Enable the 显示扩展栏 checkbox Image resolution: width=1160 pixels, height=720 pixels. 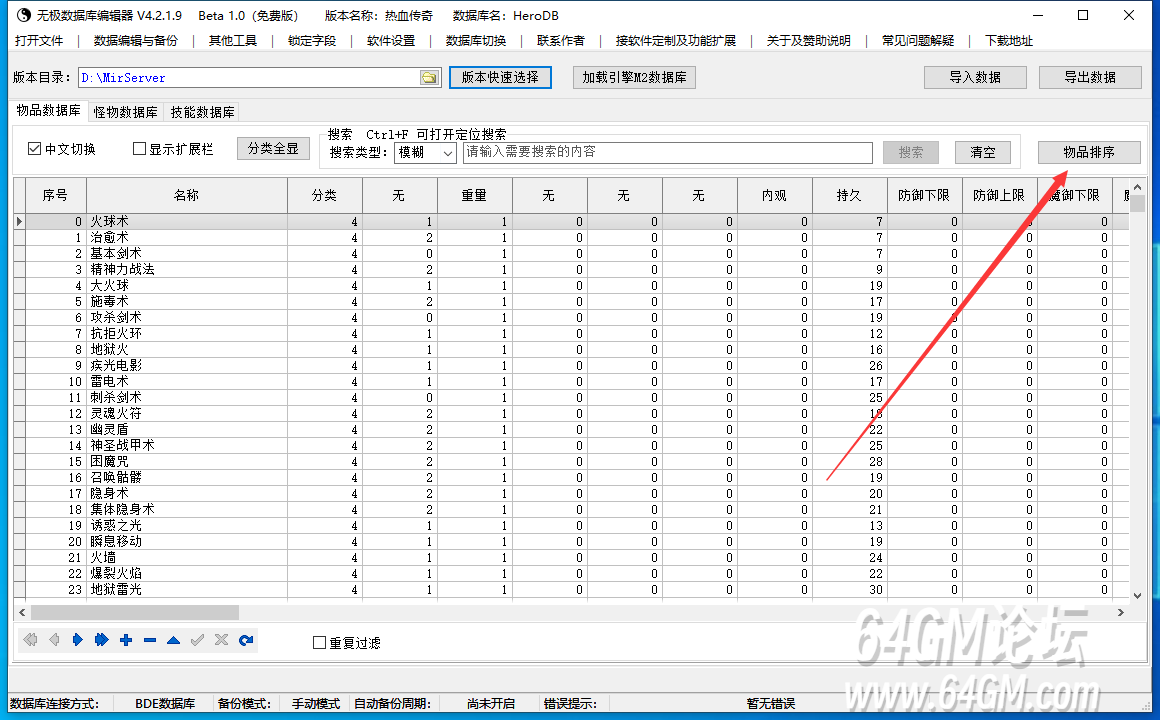pos(139,149)
